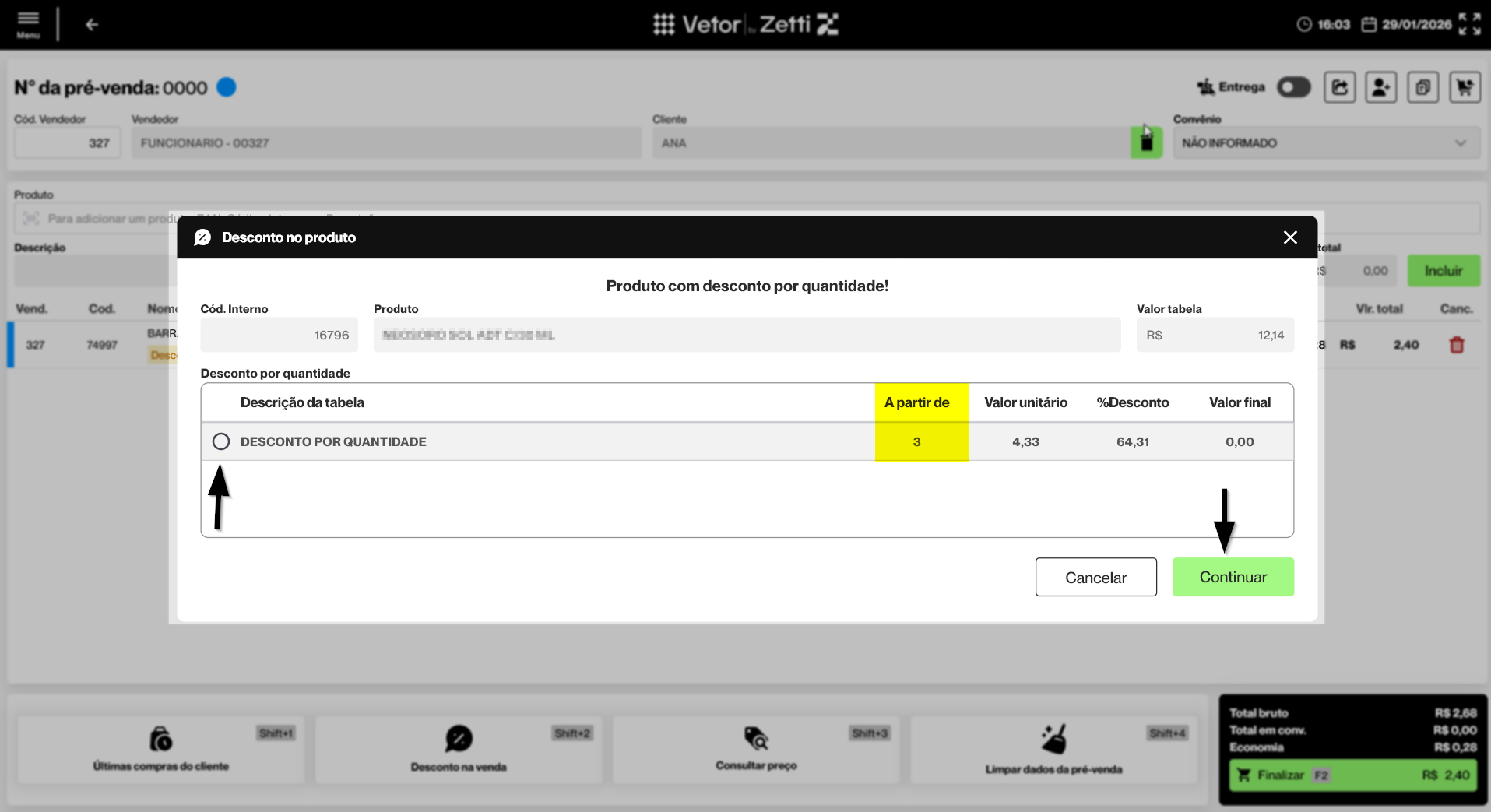Screen dimensions: 1491x812
Task: Click the Cancelar button
Action: [1095, 577]
